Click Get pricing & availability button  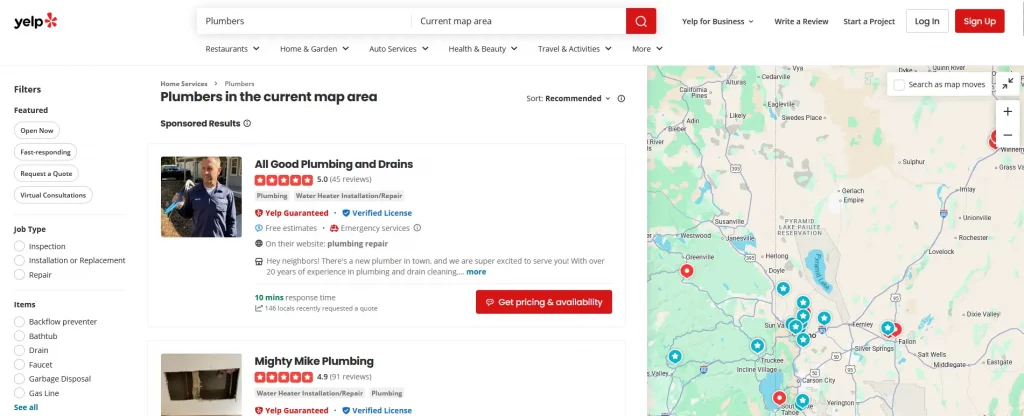tap(544, 302)
